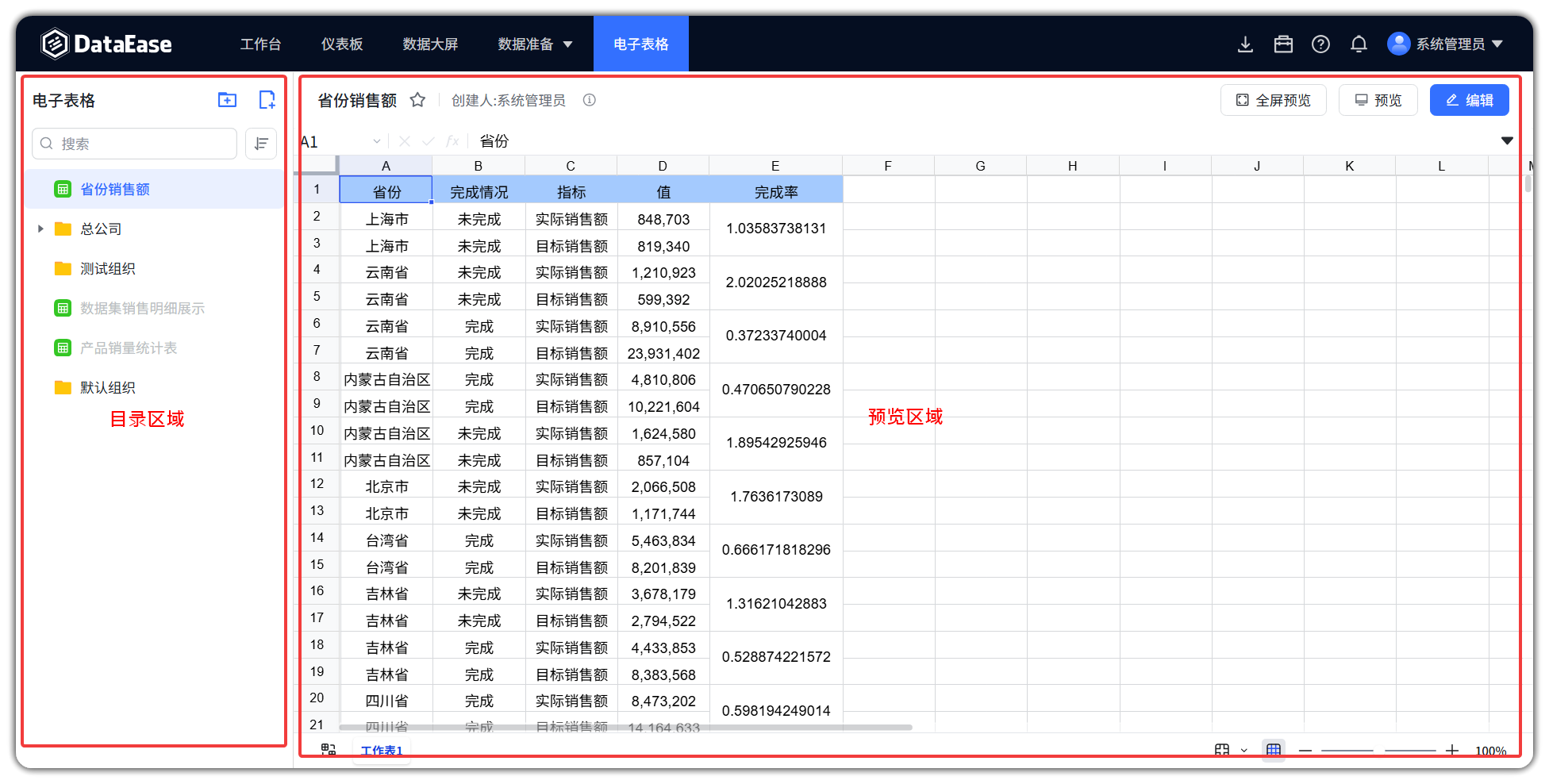
Task: Toggle the gridlines icon in status bar
Action: tap(1274, 750)
